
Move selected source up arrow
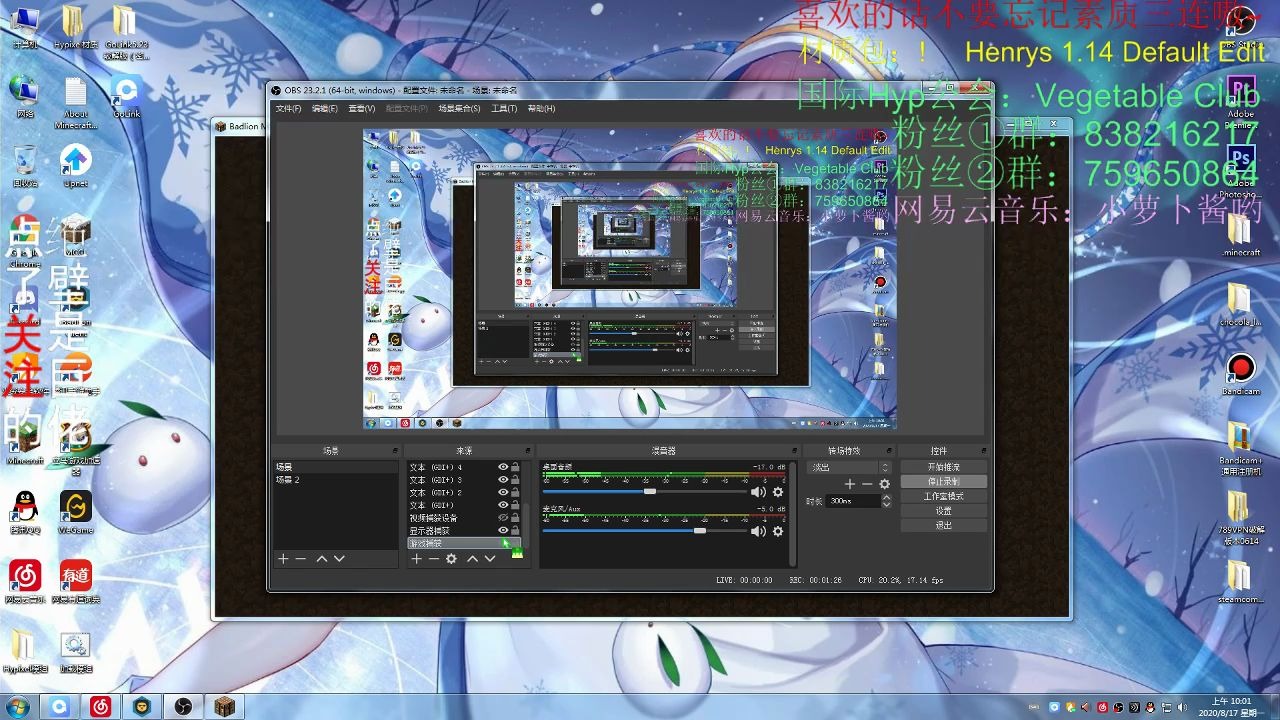coord(472,559)
